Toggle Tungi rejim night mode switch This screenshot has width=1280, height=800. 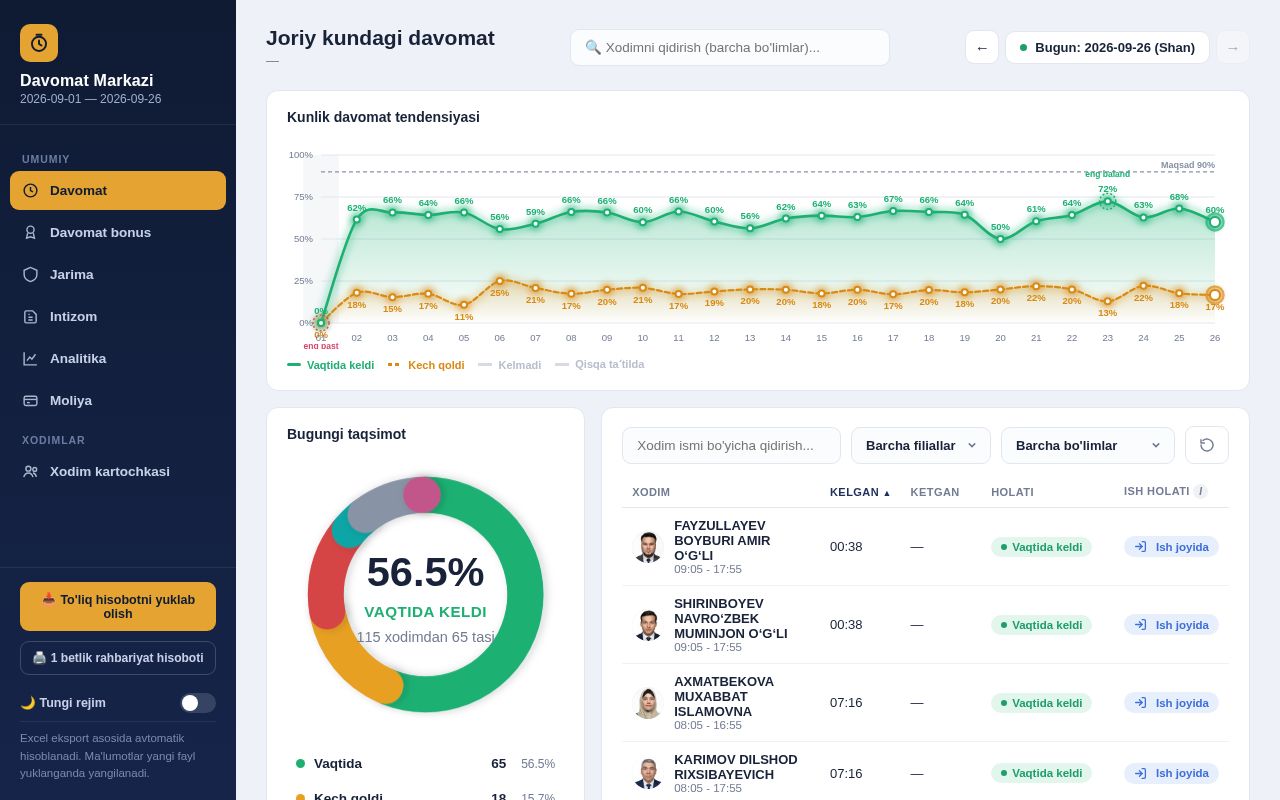point(198,703)
